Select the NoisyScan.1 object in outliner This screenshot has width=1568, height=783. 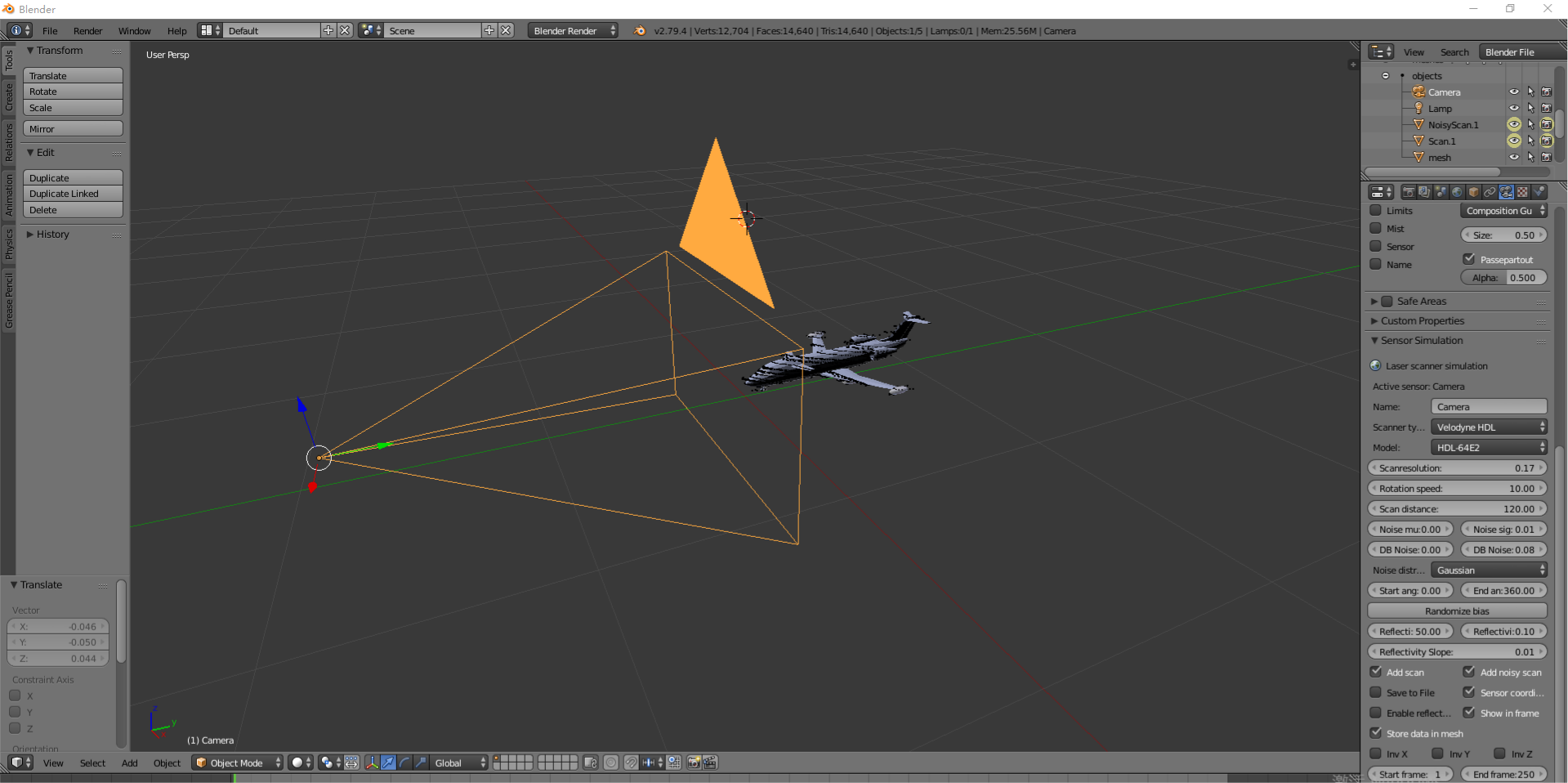[1453, 125]
